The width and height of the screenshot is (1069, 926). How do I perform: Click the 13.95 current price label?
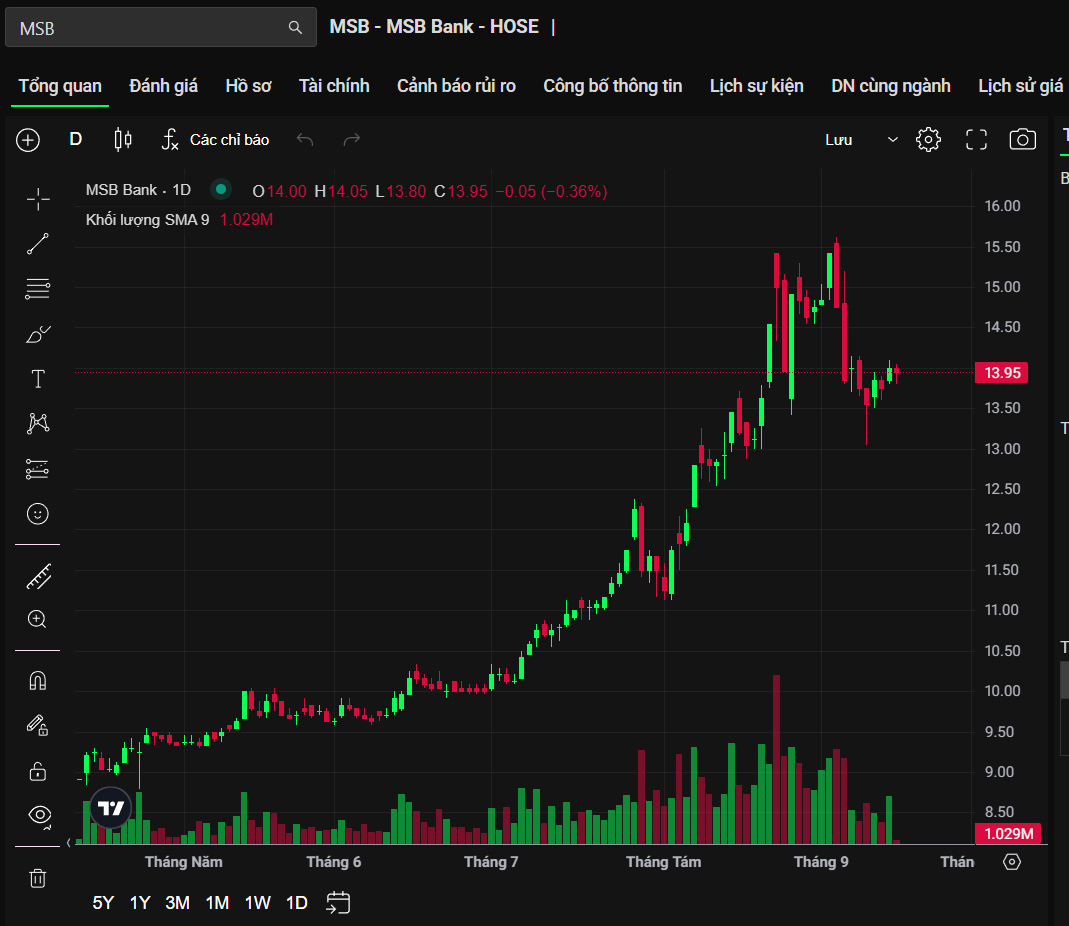1002,373
